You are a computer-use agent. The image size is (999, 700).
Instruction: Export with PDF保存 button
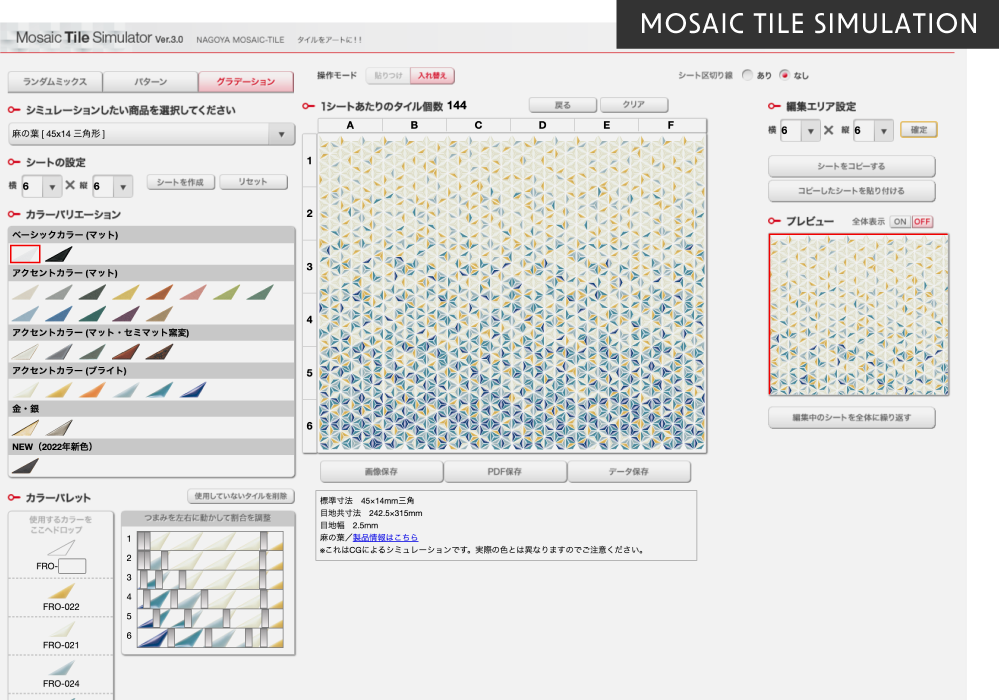(x=505, y=472)
